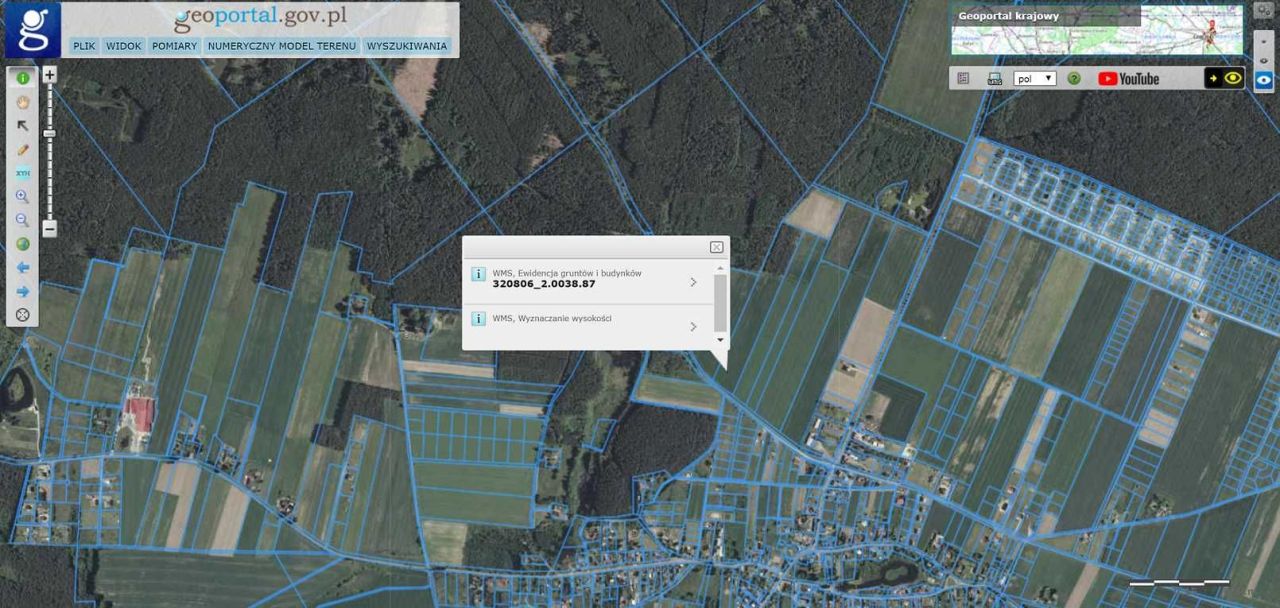Select the hand pan tool

[22, 102]
